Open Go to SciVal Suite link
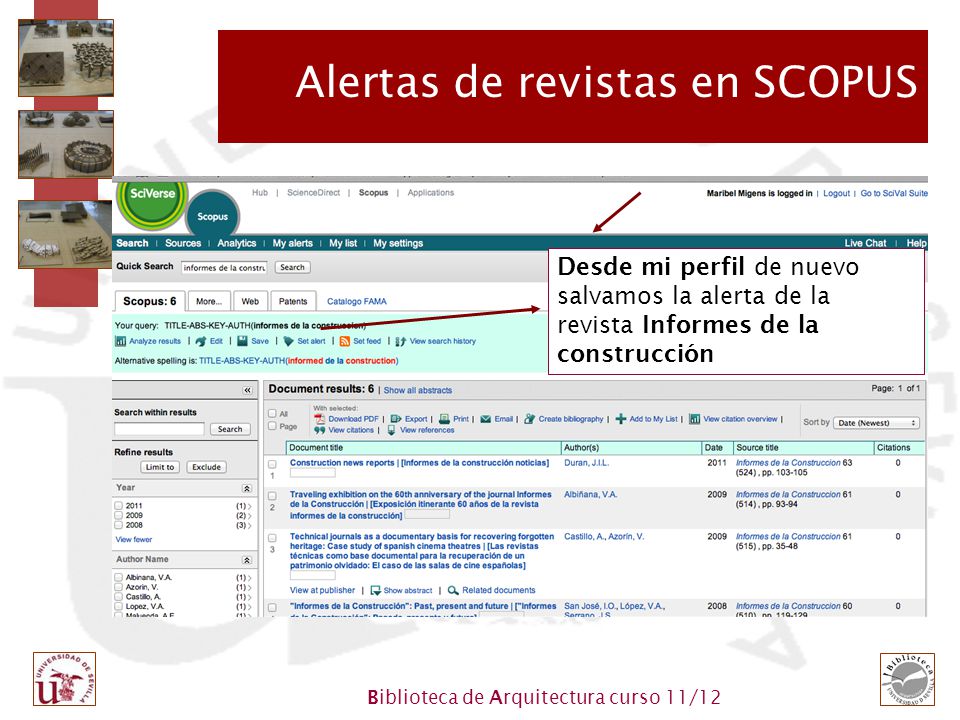Image resolution: width=960 pixels, height=720 pixels. 894,193
